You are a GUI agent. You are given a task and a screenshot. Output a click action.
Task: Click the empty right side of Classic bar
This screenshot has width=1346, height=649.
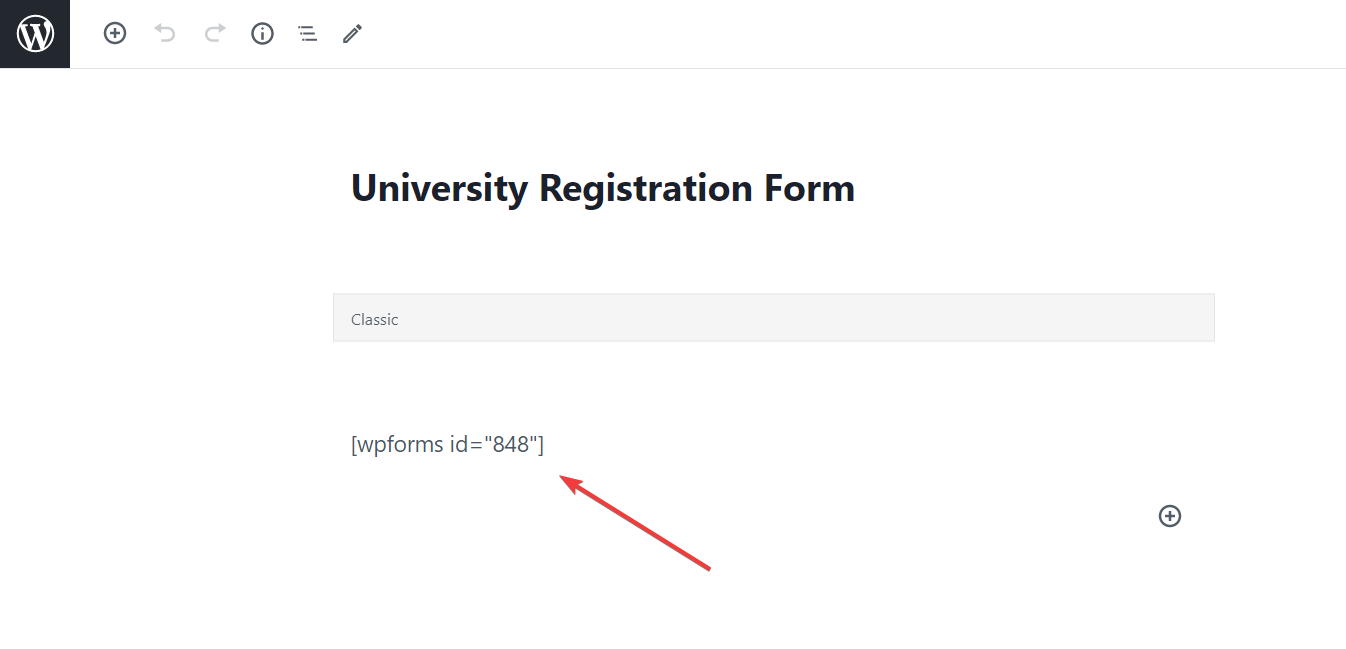[900, 318]
